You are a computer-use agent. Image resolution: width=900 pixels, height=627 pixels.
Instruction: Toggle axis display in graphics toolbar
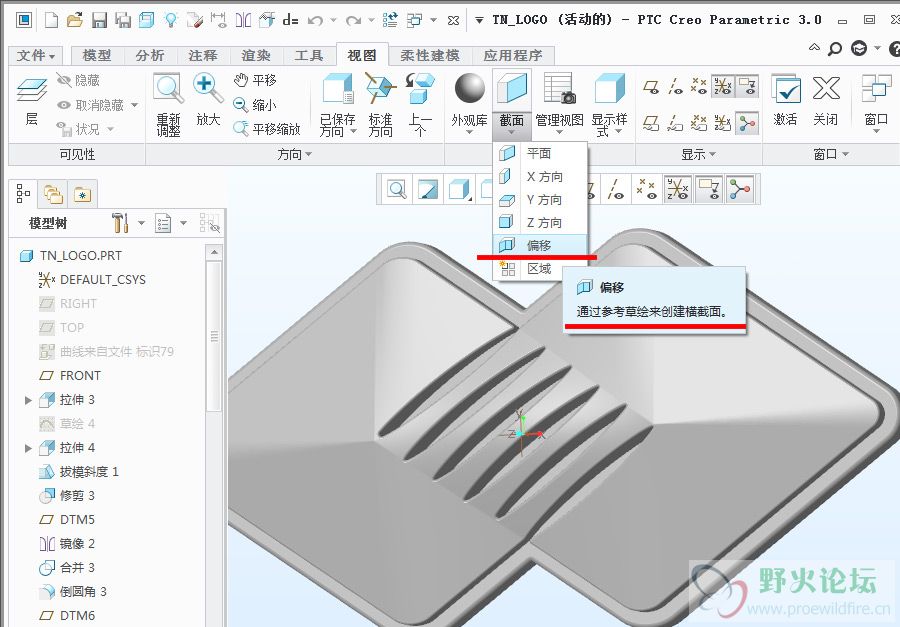616,189
